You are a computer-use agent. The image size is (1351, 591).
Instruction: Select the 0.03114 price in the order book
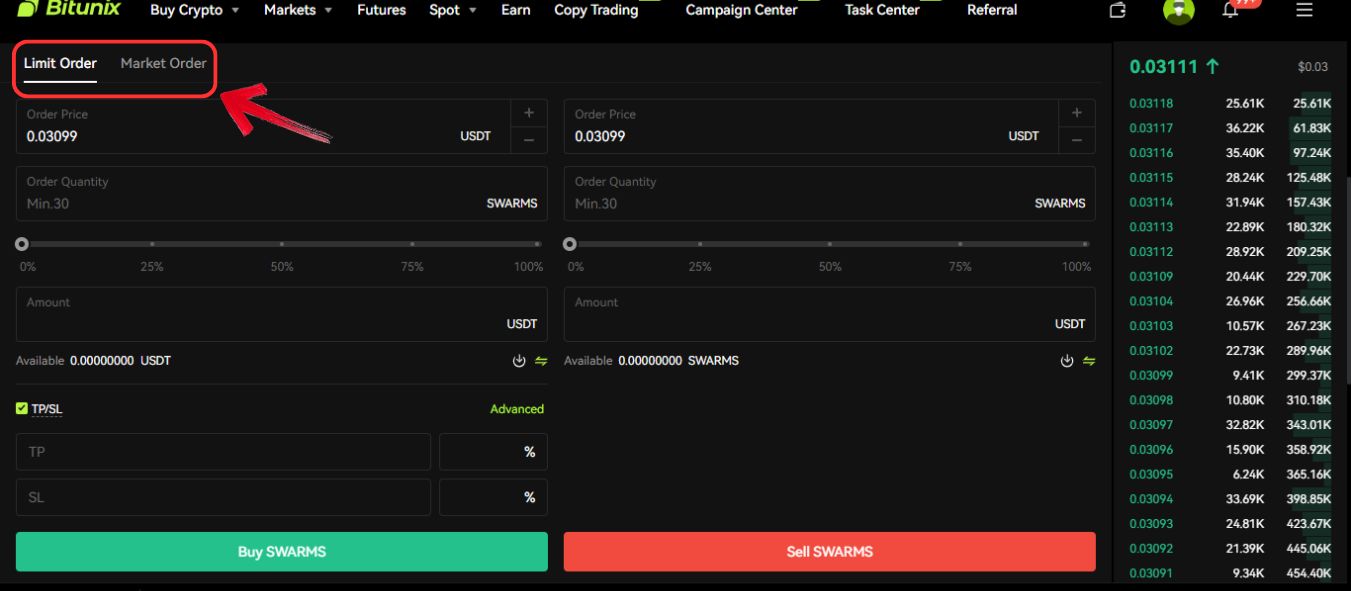point(1151,202)
